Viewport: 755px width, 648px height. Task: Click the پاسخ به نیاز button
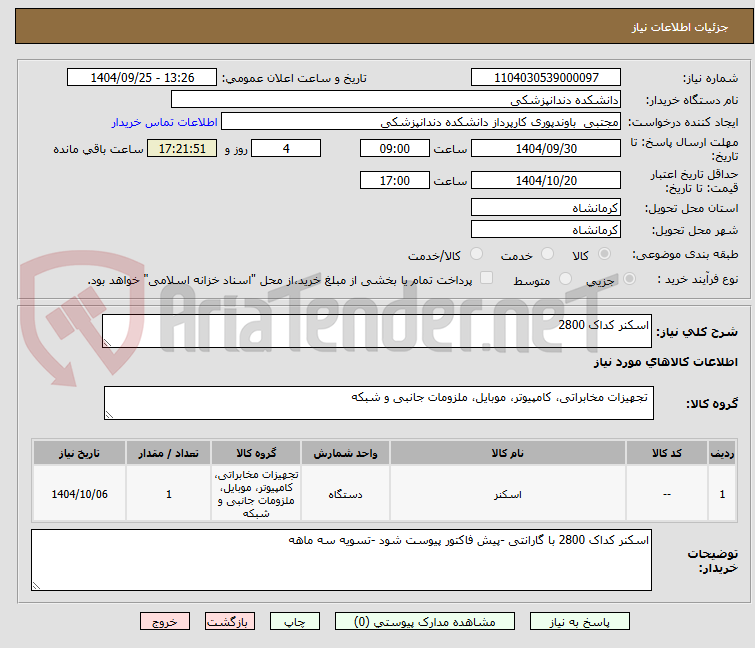coord(579,622)
